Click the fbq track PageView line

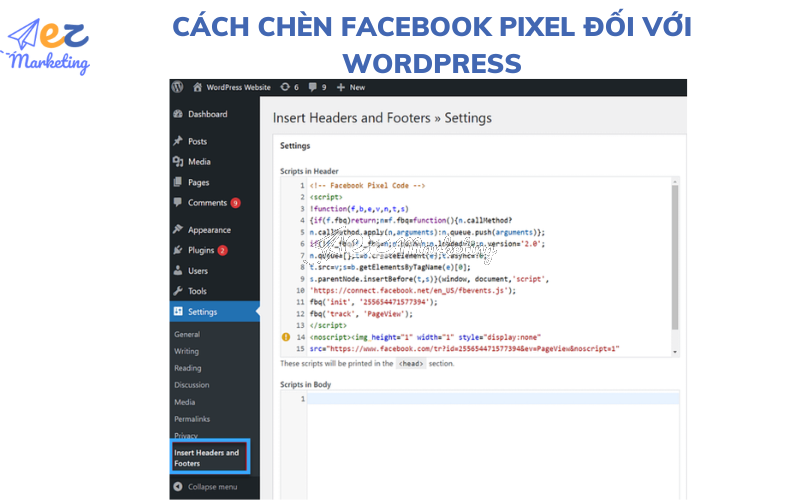click(x=361, y=314)
